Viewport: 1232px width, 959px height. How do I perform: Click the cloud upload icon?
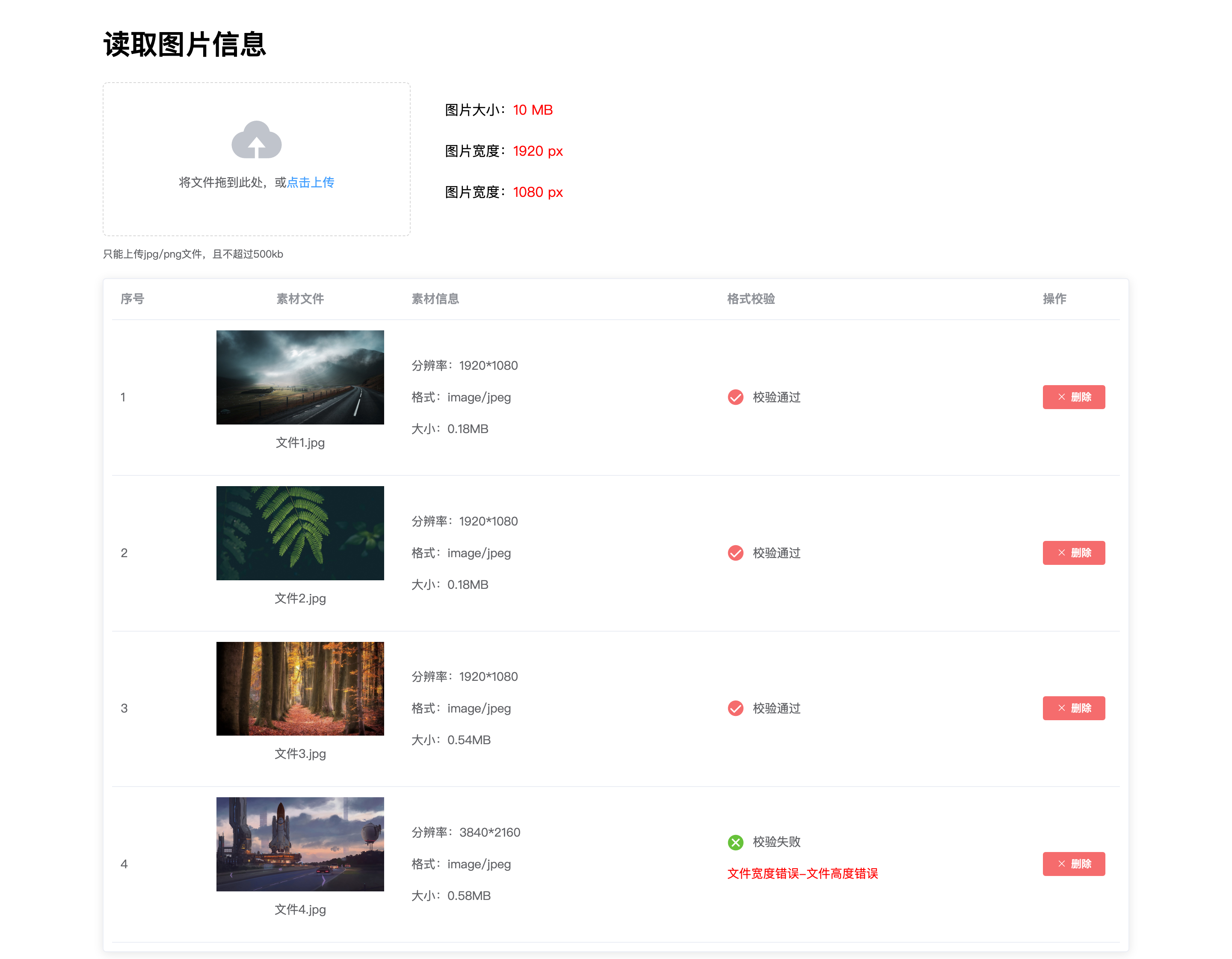coord(256,140)
